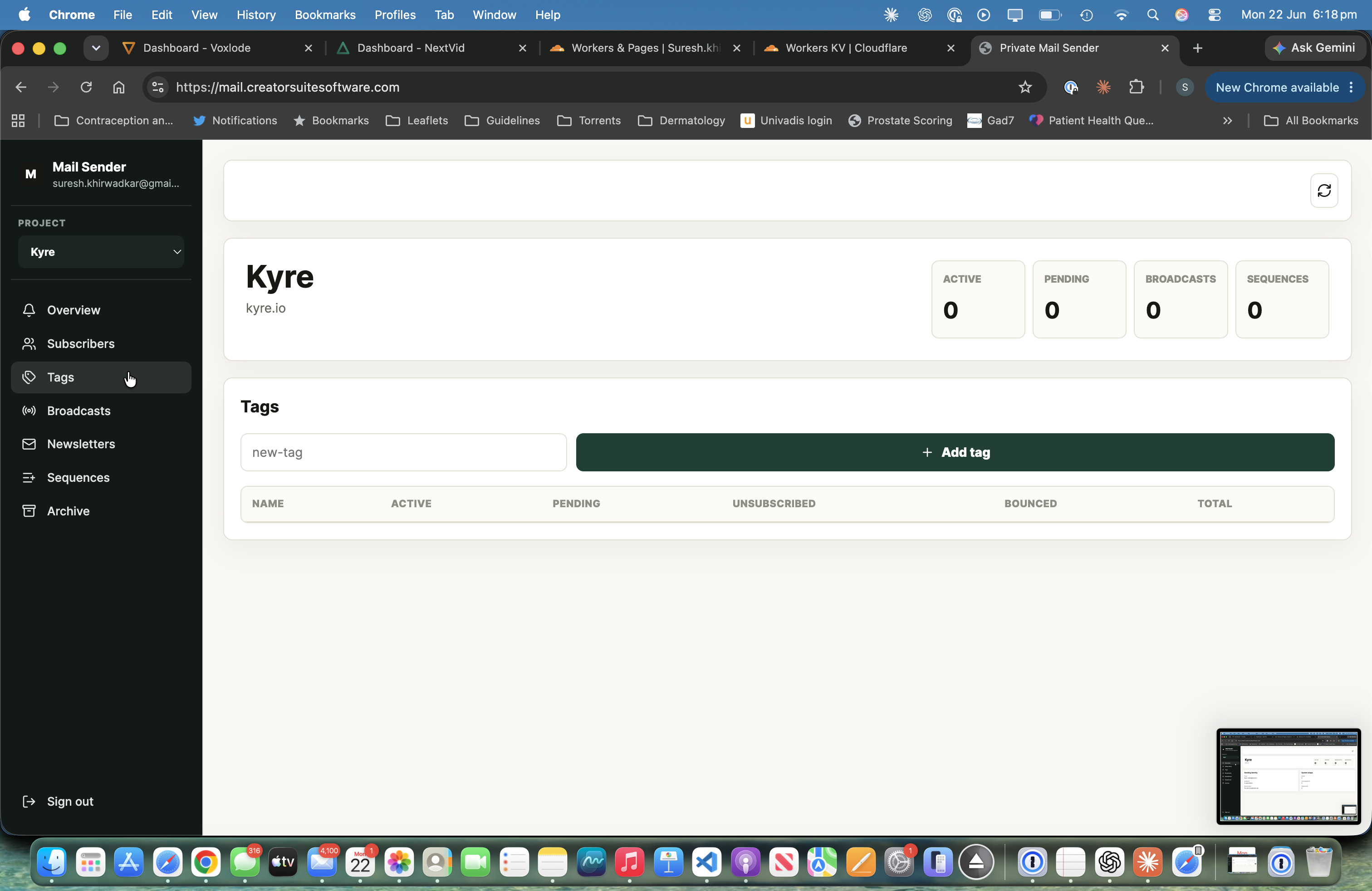
Task: Open the Archive box icon
Action: (x=29, y=511)
